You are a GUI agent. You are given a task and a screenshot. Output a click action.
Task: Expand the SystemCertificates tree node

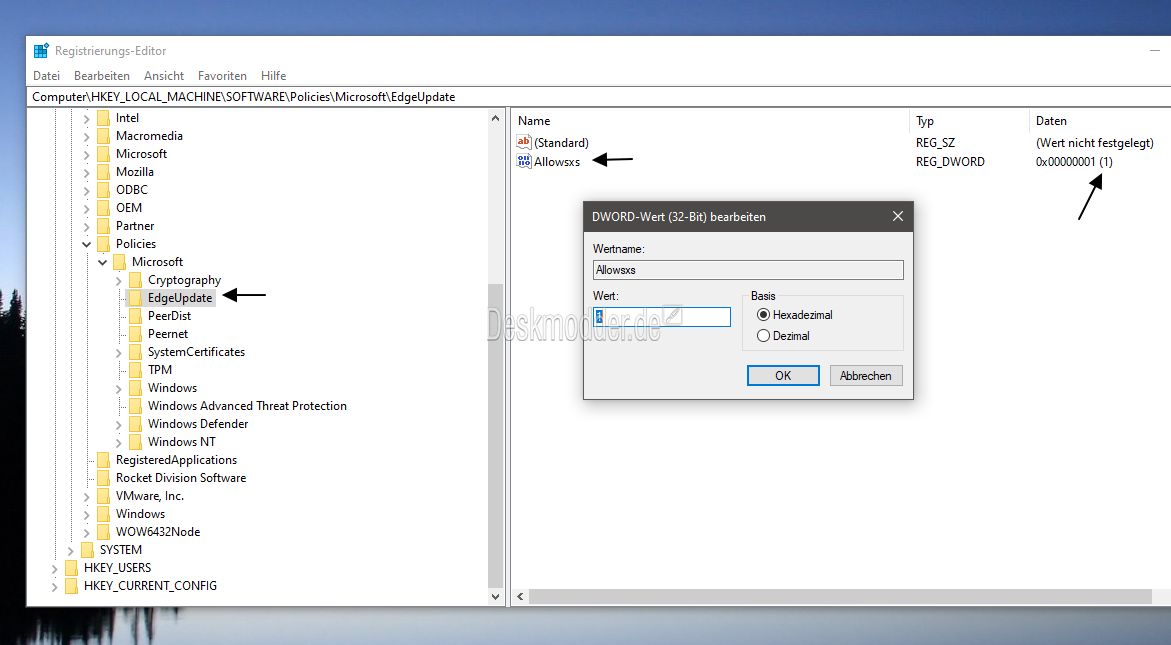tap(118, 352)
